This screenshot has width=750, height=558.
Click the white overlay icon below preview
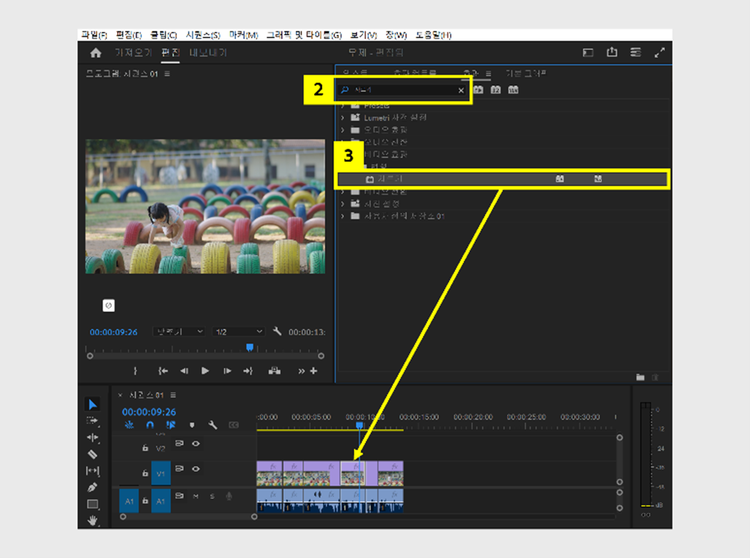109,306
